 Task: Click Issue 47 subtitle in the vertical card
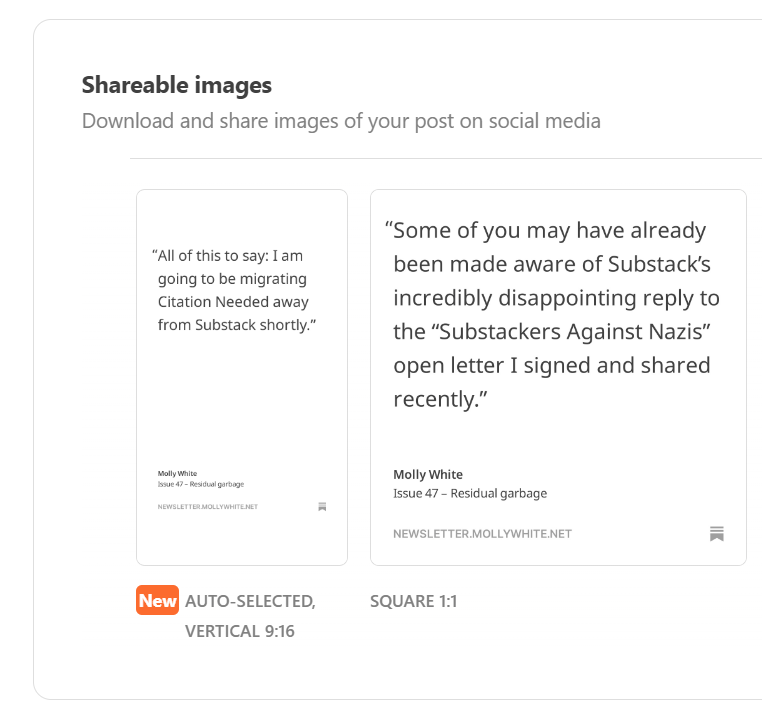pyautogui.click(x=200, y=484)
